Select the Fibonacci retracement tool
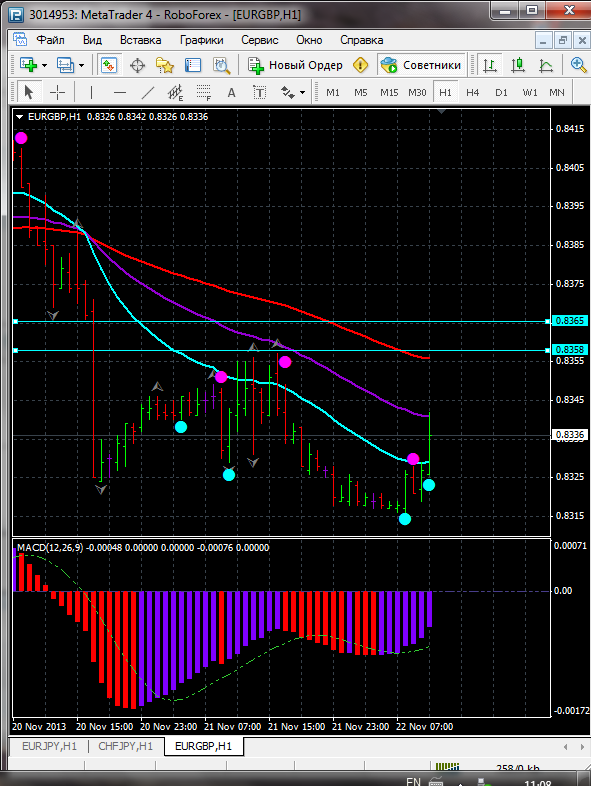 point(204,92)
